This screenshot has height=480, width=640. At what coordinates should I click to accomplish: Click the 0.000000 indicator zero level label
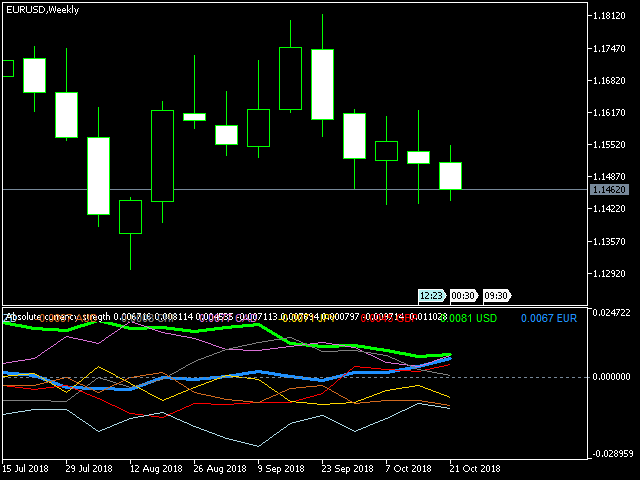pyautogui.click(x=612, y=377)
